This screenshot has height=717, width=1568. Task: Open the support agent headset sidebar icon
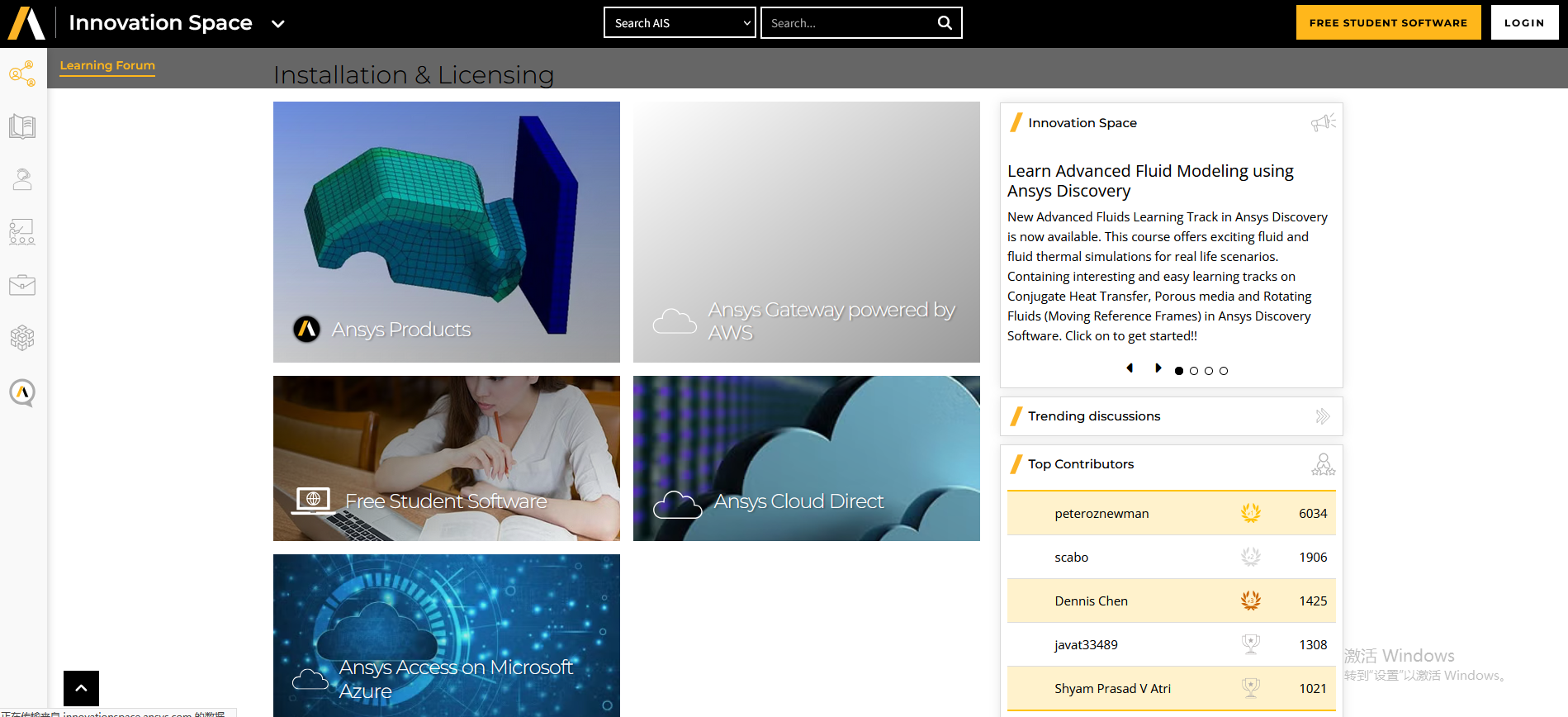pos(22,179)
